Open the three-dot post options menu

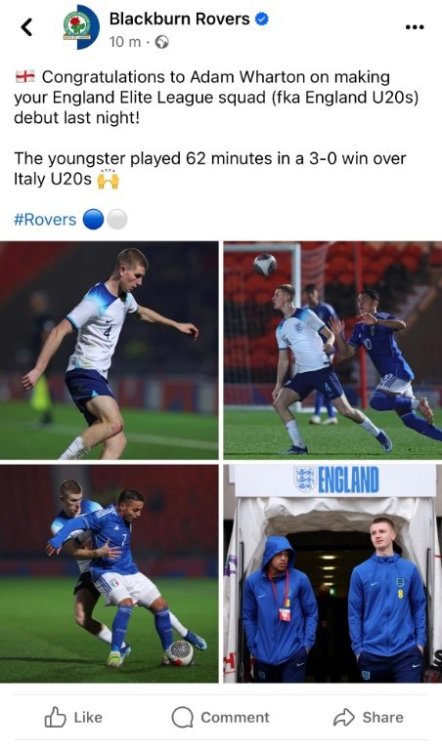[414, 27]
